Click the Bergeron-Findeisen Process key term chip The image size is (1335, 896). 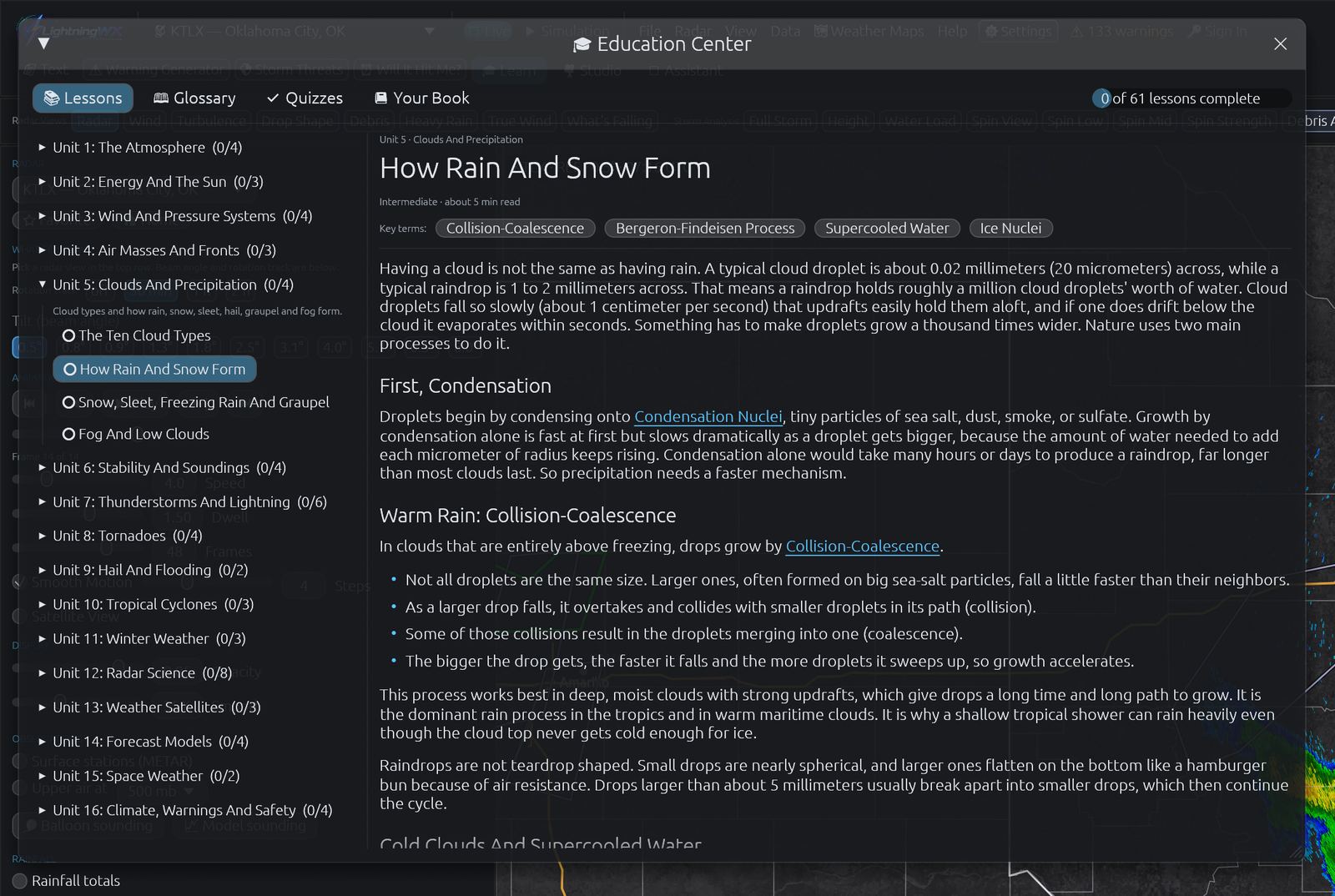click(x=705, y=228)
